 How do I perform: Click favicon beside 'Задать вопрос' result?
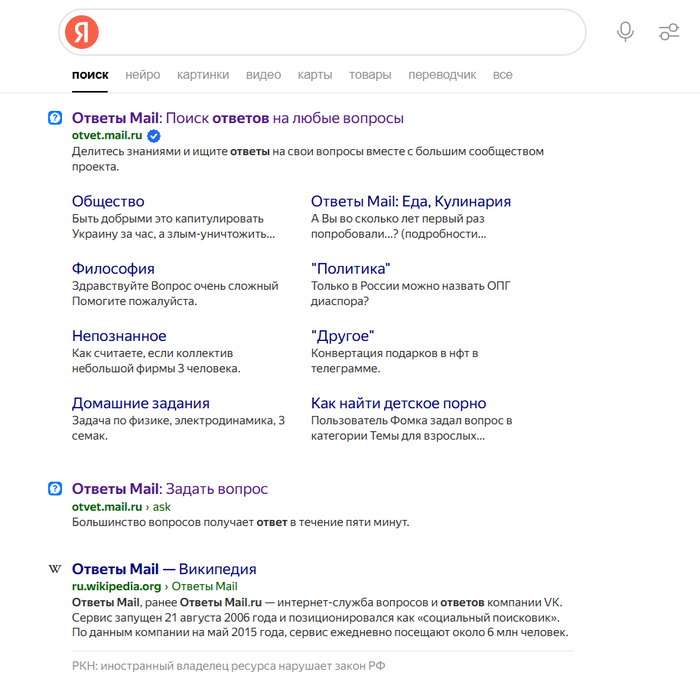[x=56, y=489]
